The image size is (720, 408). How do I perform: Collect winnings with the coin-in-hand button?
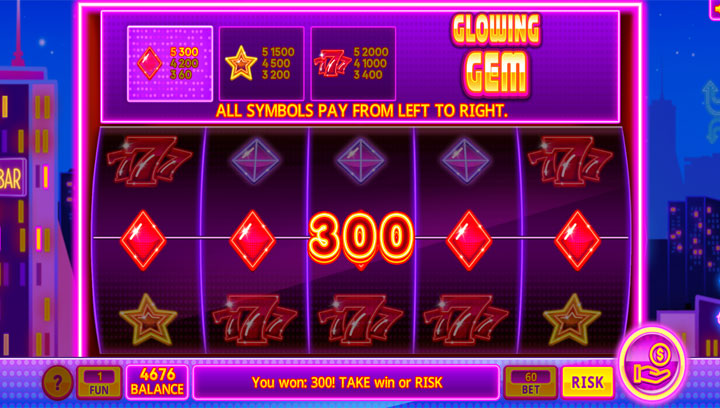click(x=652, y=365)
